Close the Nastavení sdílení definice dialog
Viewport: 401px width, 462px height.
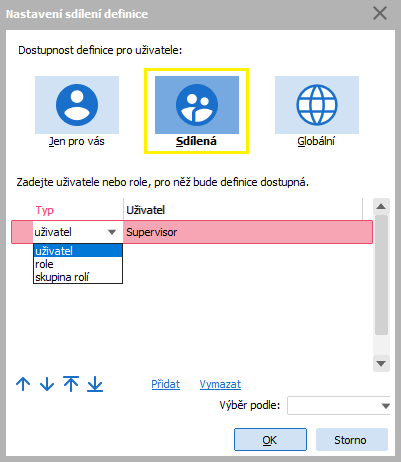coord(380,14)
